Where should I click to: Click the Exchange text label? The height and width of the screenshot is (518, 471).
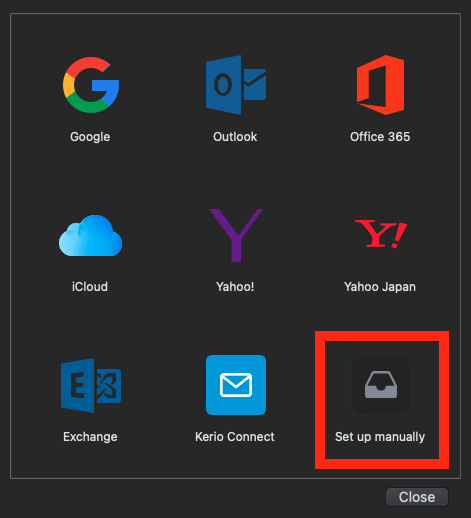coord(90,437)
